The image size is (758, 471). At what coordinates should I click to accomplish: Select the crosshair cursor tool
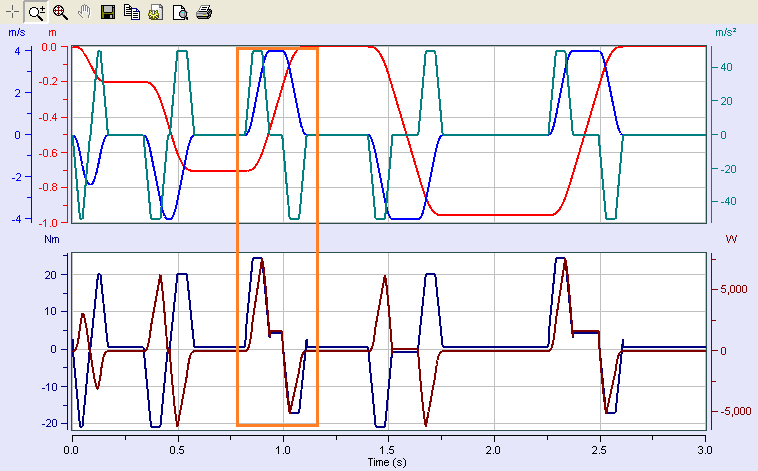[13, 12]
